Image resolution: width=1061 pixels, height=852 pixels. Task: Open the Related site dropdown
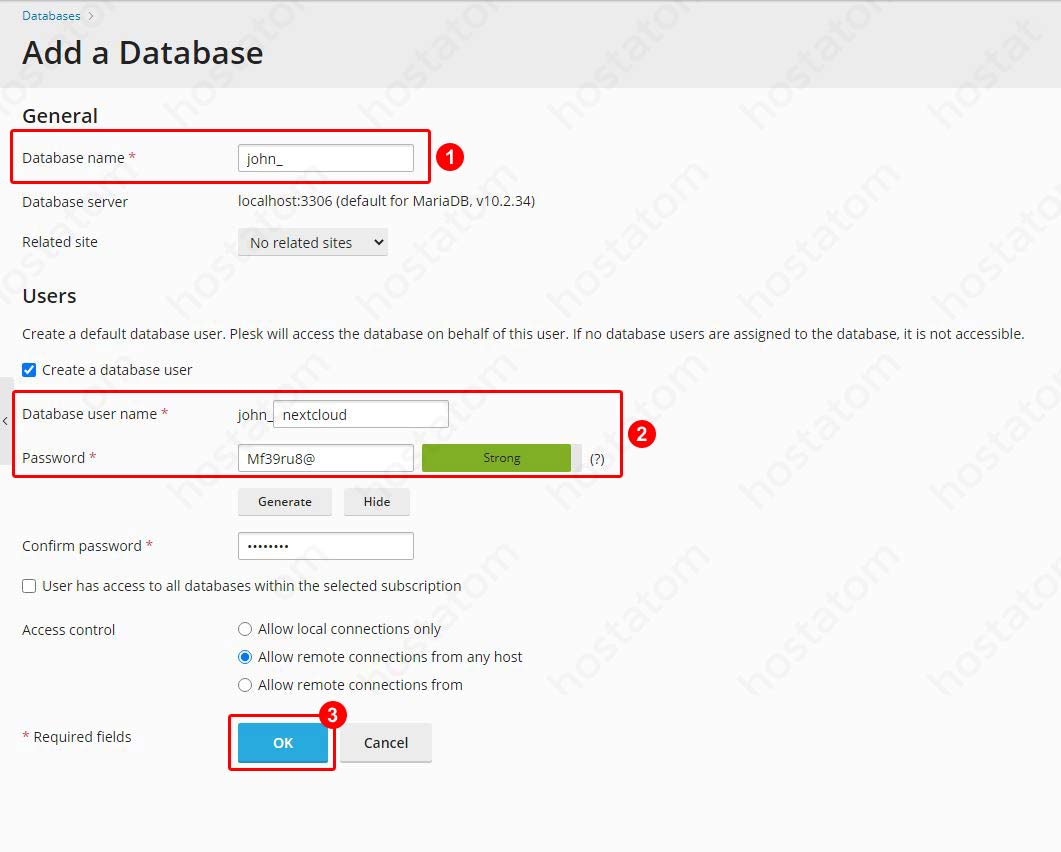(x=312, y=242)
